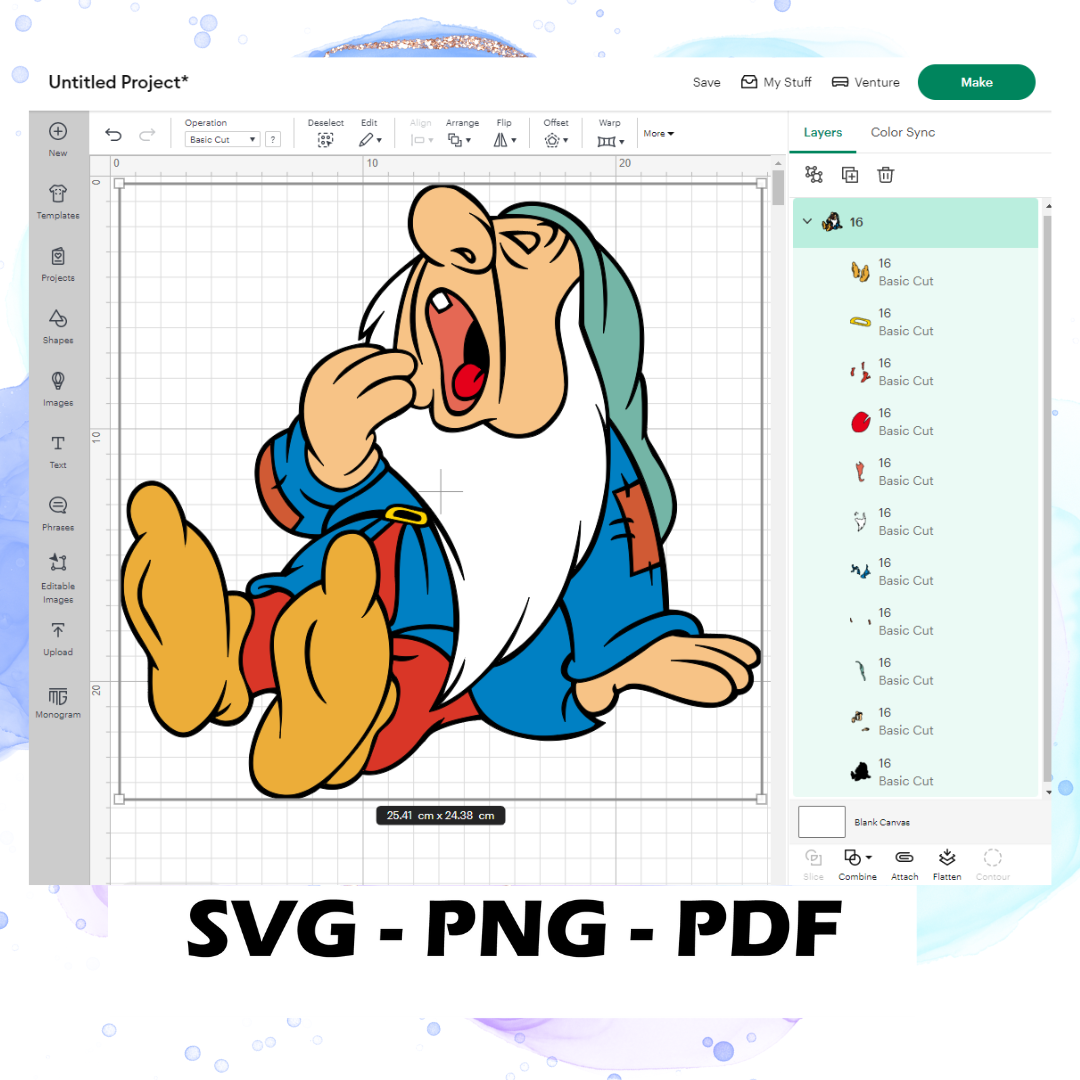Click the top-left selection handle
1080x1080 pixels.
pos(119,183)
